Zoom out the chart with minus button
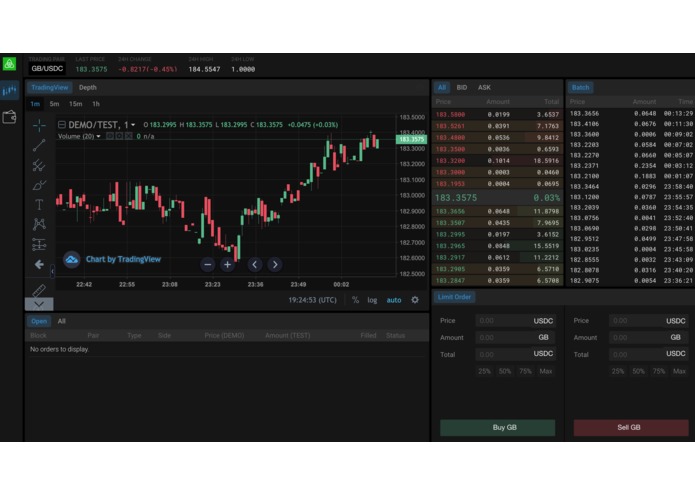Screen dimensions: 695x494 click(207, 265)
